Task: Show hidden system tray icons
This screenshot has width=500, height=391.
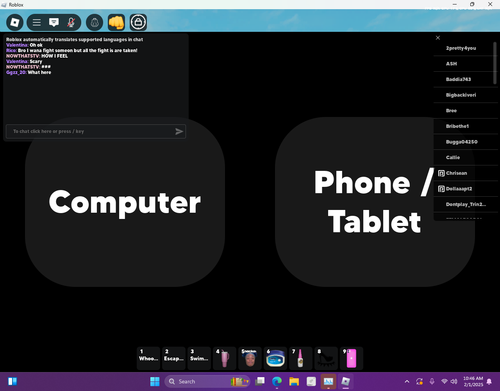Action: click(x=407, y=381)
